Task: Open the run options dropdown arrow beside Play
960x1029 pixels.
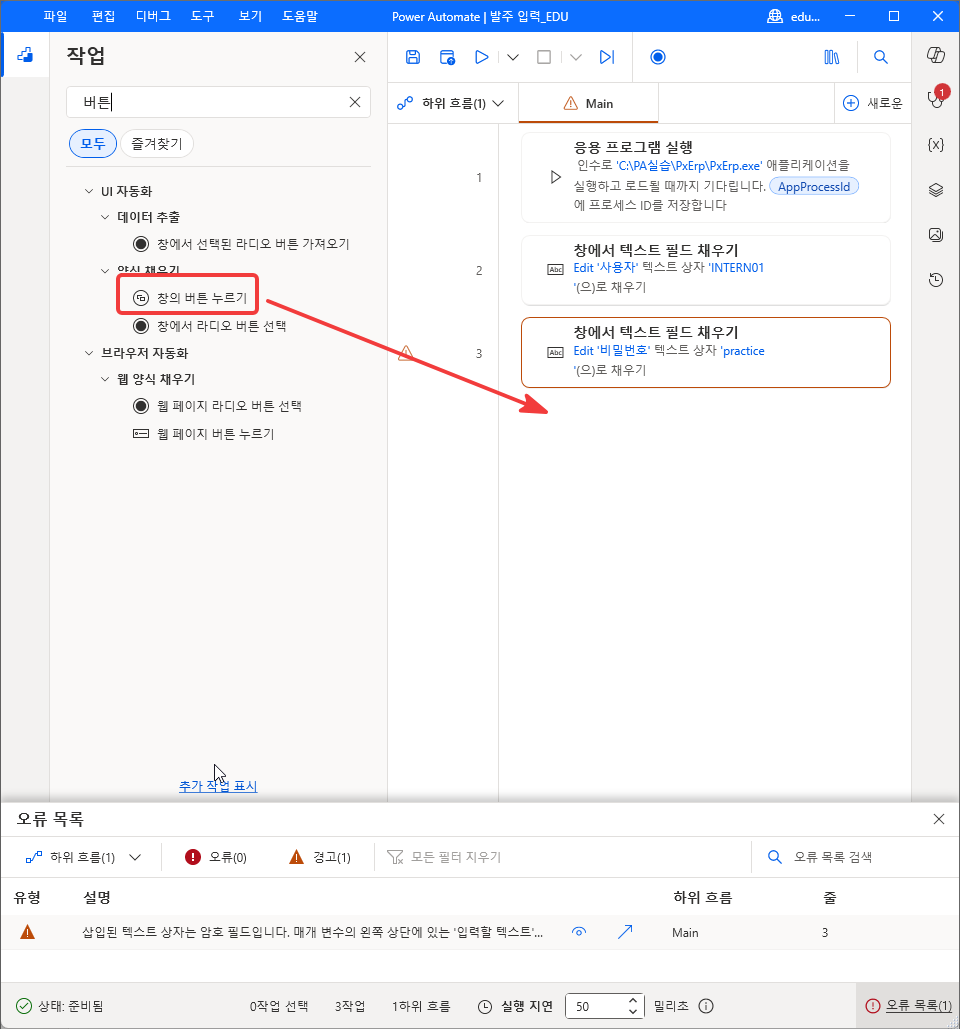Action: (513, 57)
